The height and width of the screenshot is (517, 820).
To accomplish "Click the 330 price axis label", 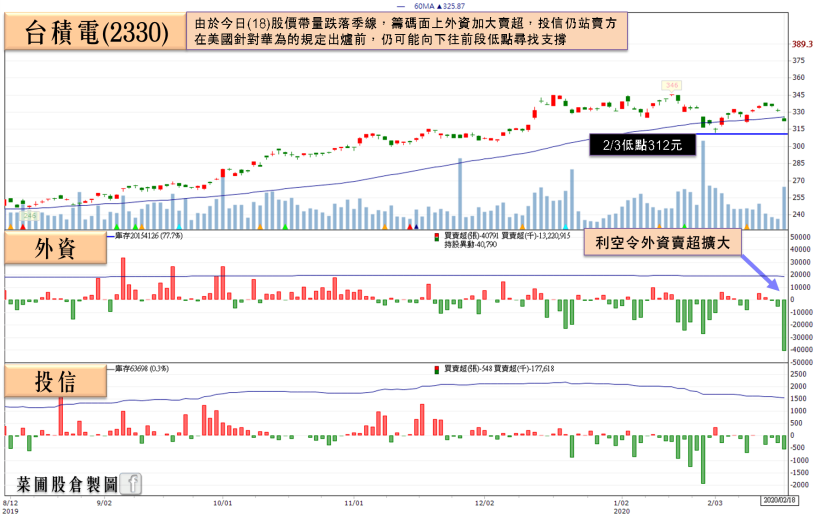I will click(799, 112).
